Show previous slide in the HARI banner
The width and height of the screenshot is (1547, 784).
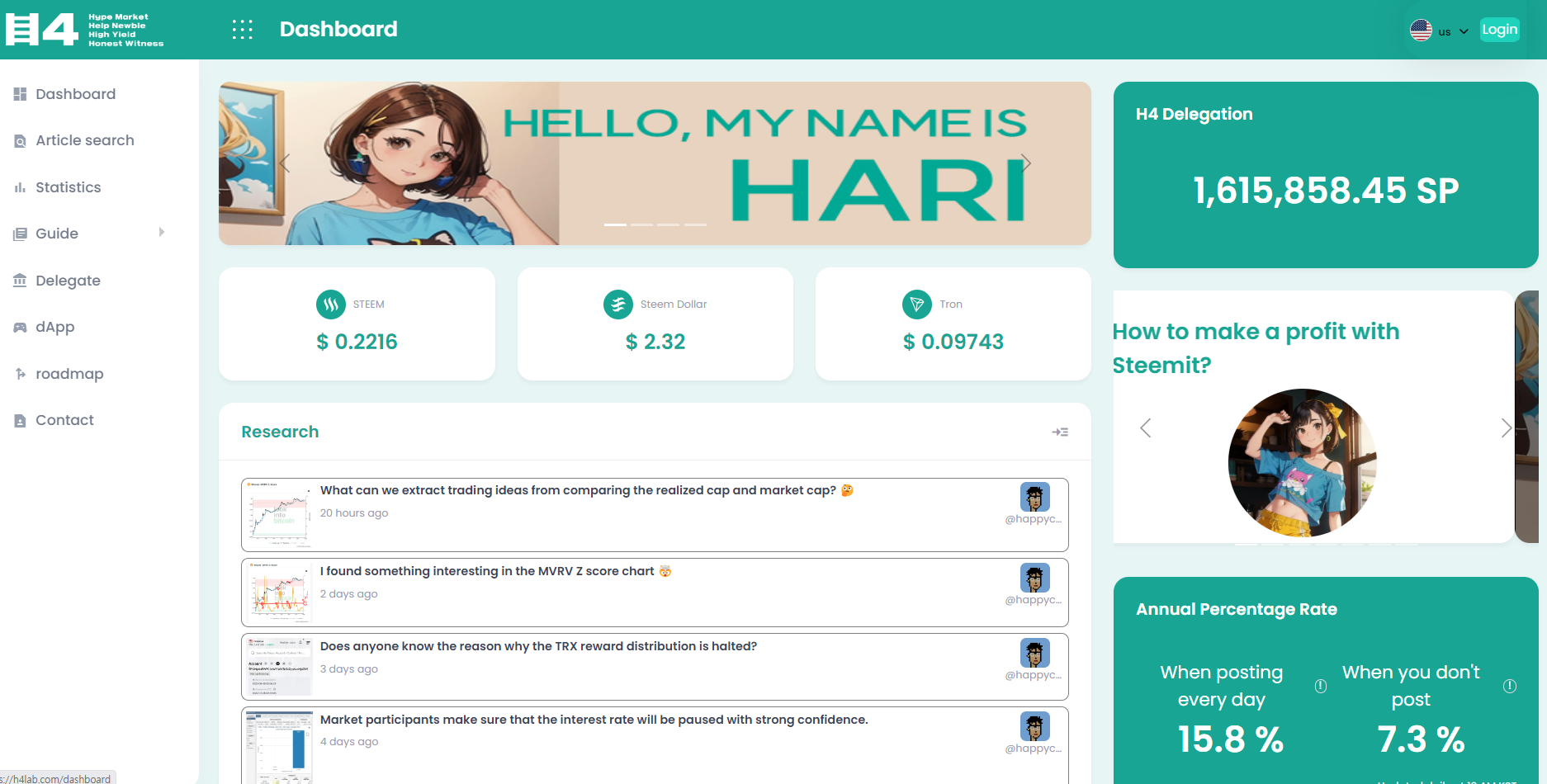click(x=284, y=163)
